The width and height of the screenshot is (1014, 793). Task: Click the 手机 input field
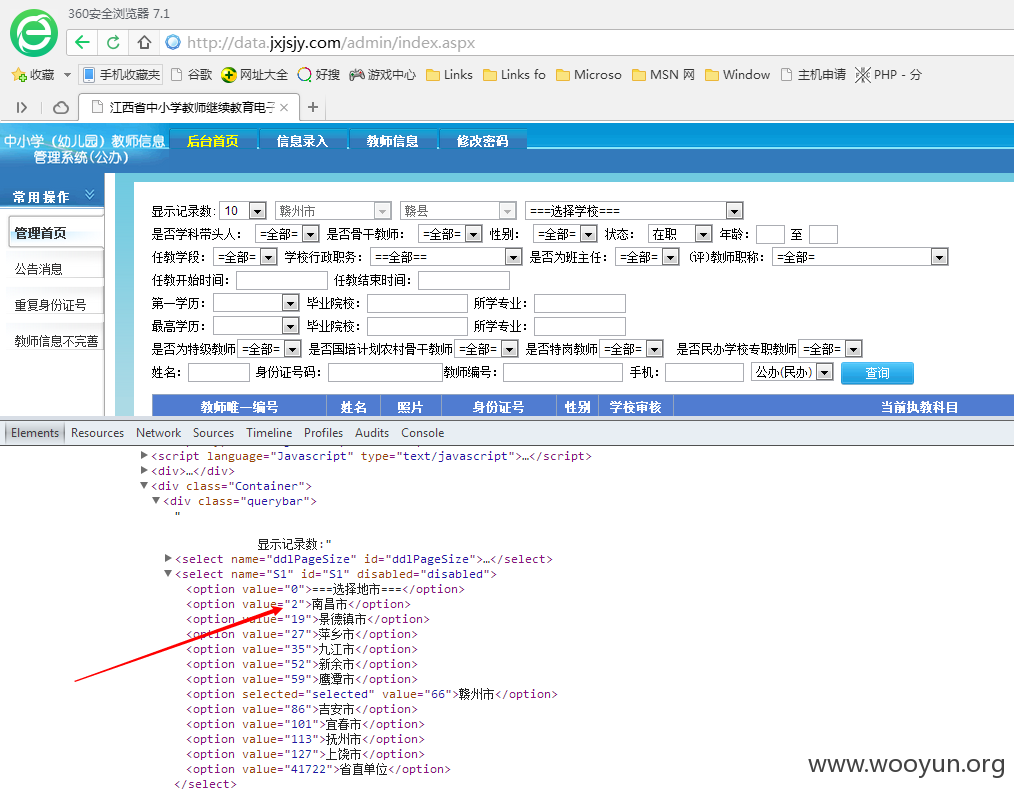704,373
